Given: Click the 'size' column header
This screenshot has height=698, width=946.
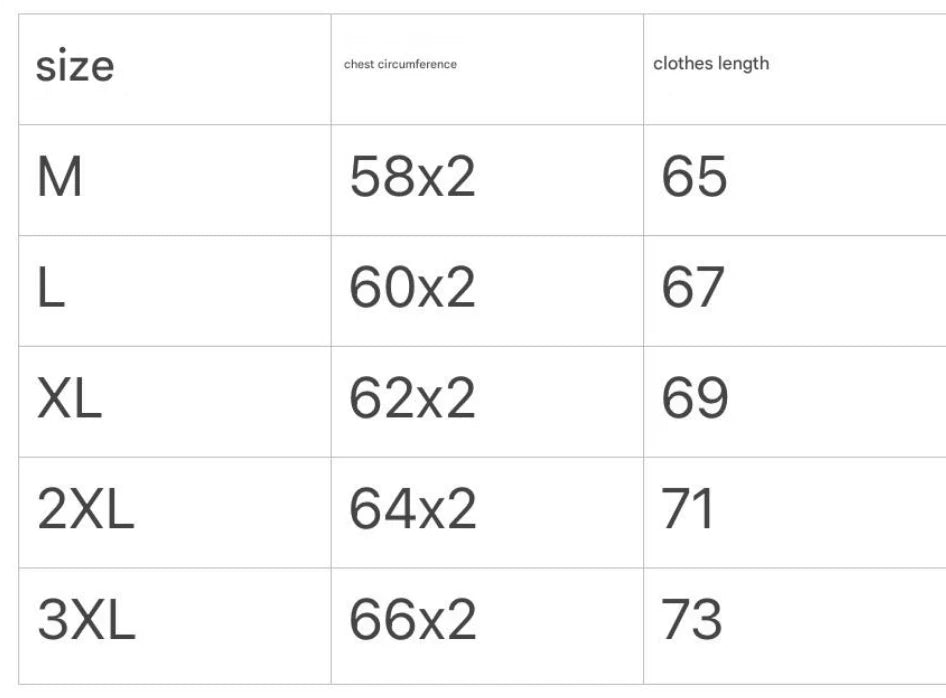Looking at the screenshot, I should pyautogui.click(x=75, y=68).
